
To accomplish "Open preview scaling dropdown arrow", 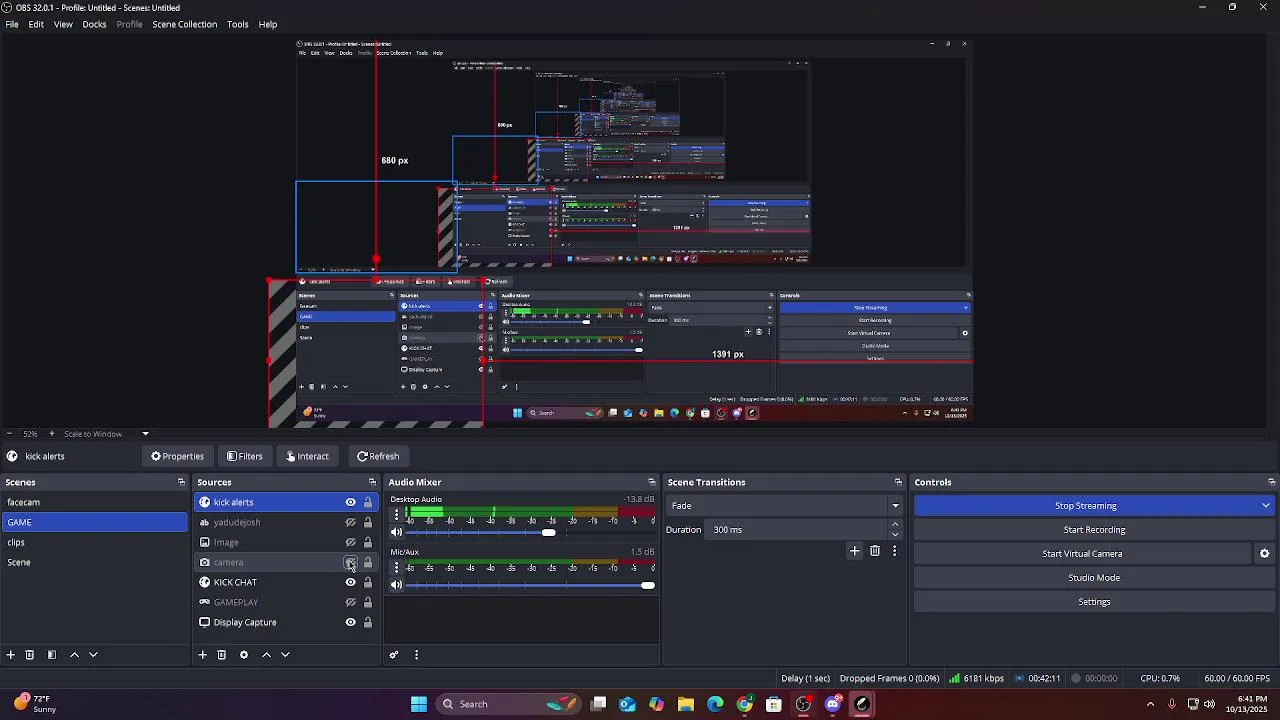I will pos(145,434).
